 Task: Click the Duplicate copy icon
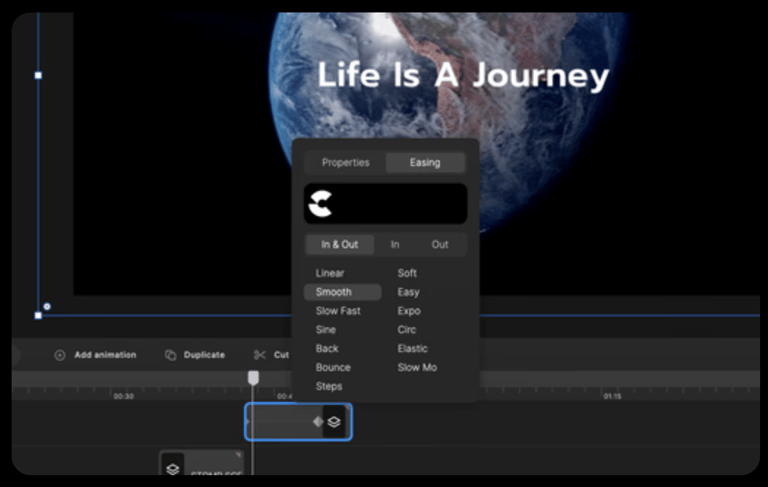click(170, 355)
